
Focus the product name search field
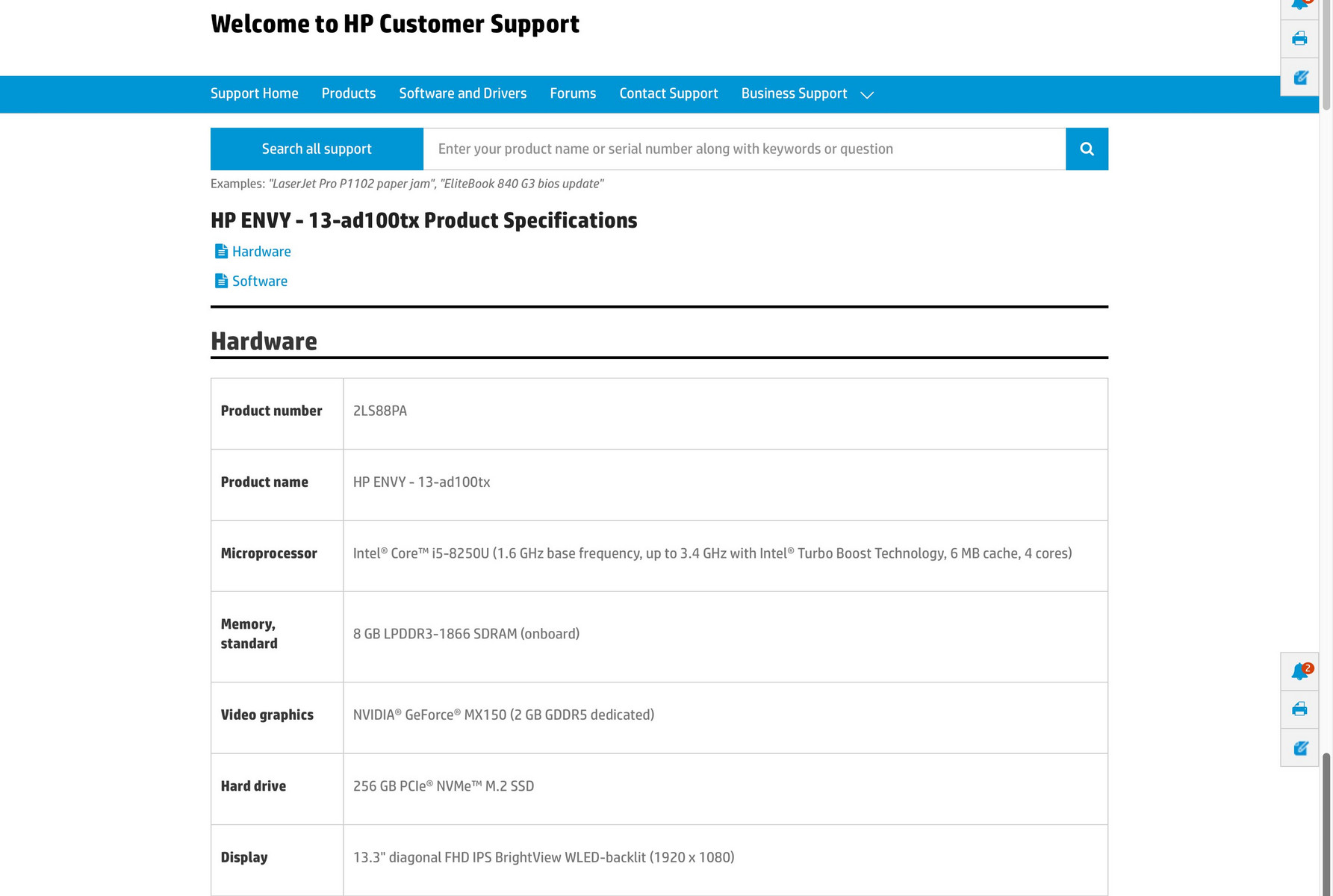[744, 149]
